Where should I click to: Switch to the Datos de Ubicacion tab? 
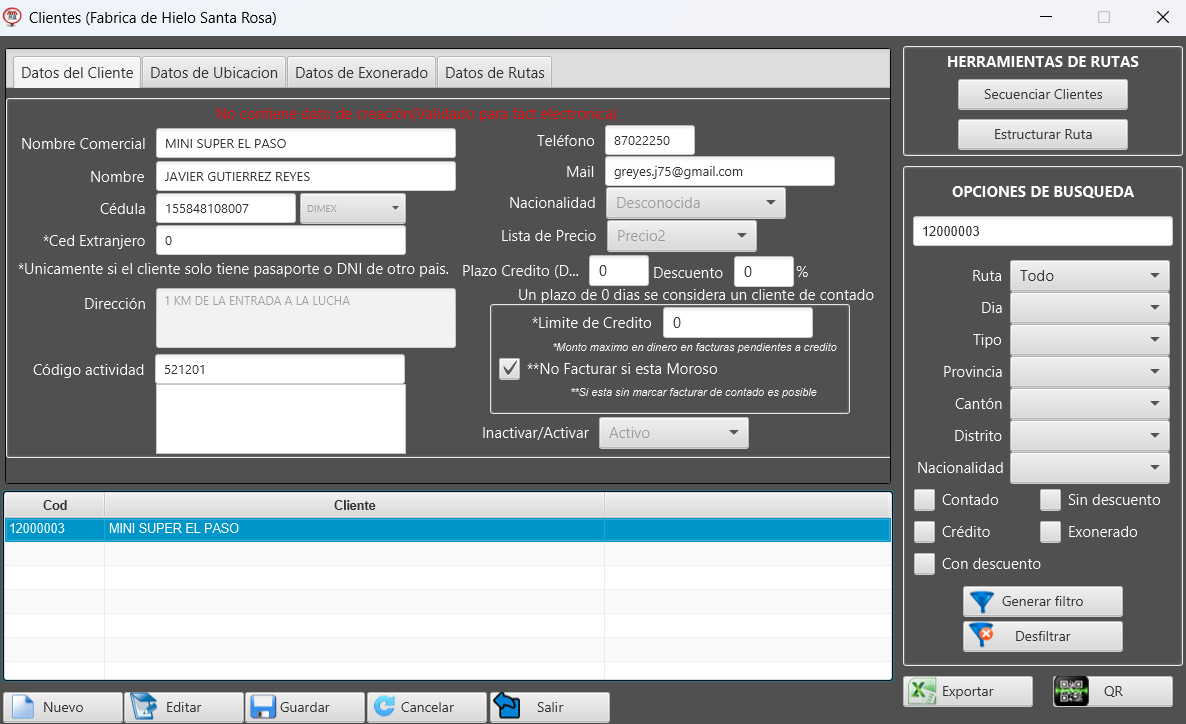(214, 73)
